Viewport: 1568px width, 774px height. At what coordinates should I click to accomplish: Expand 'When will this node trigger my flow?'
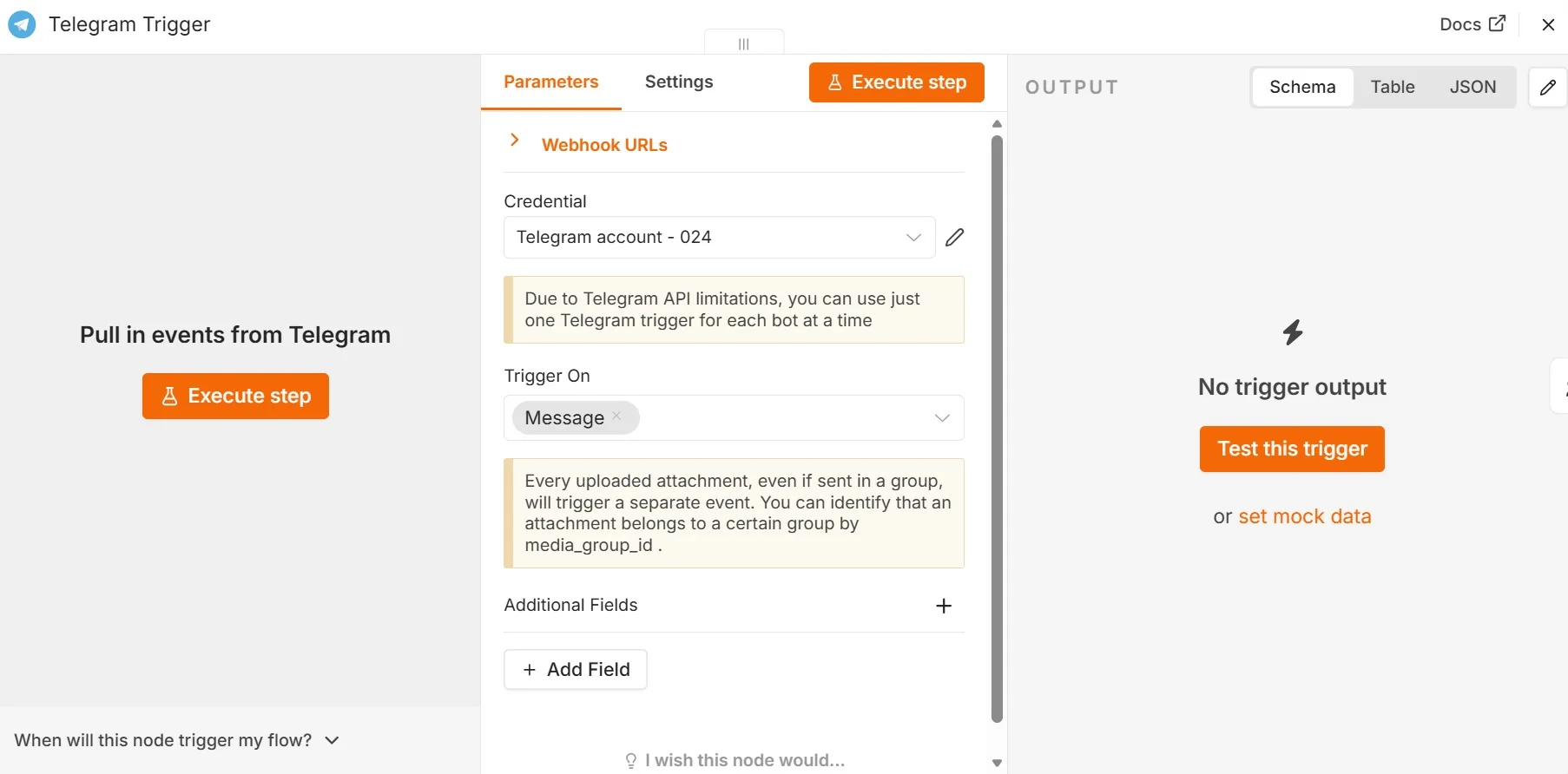[x=177, y=740]
